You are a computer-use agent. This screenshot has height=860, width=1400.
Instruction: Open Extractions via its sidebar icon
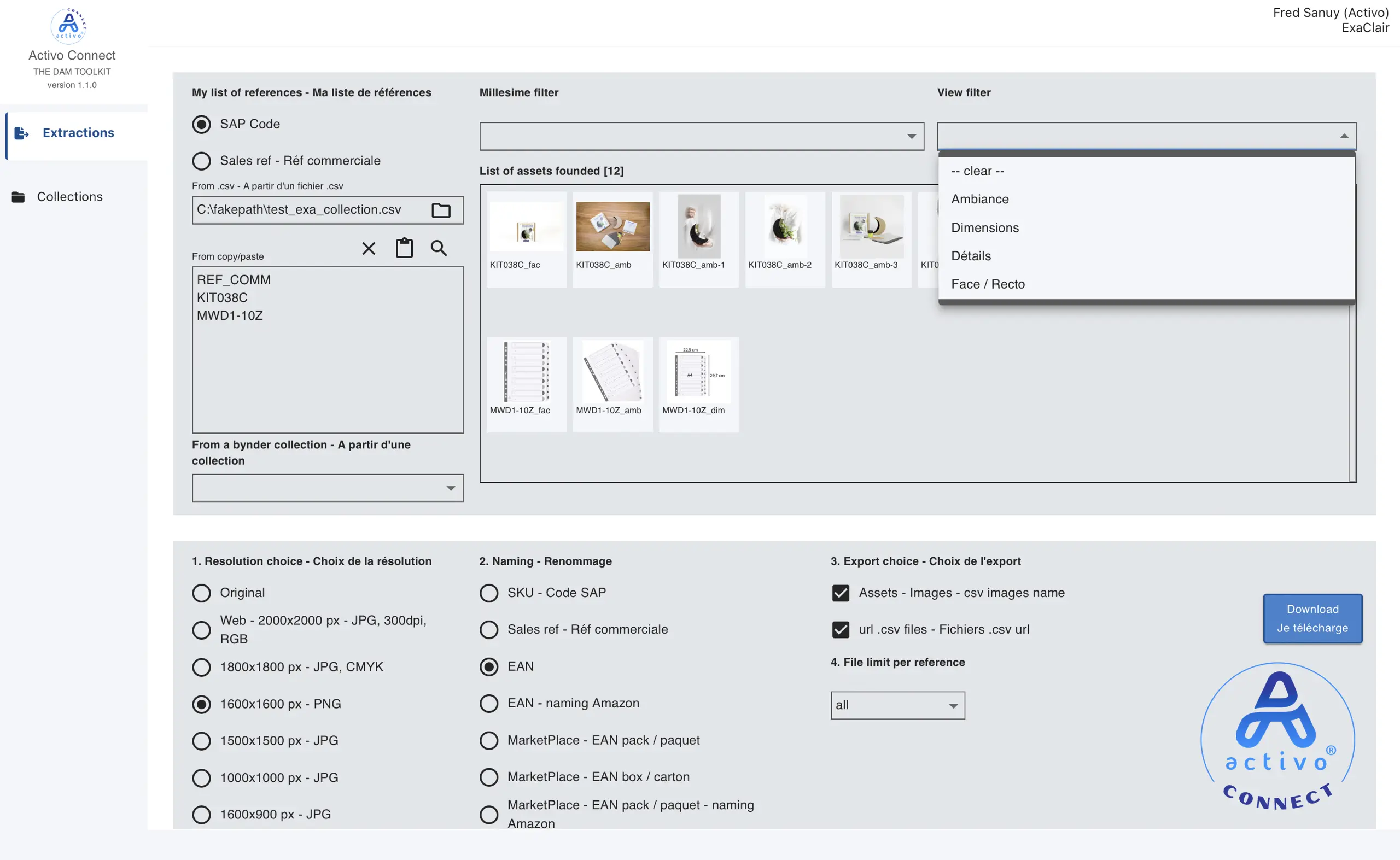click(x=21, y=132)
